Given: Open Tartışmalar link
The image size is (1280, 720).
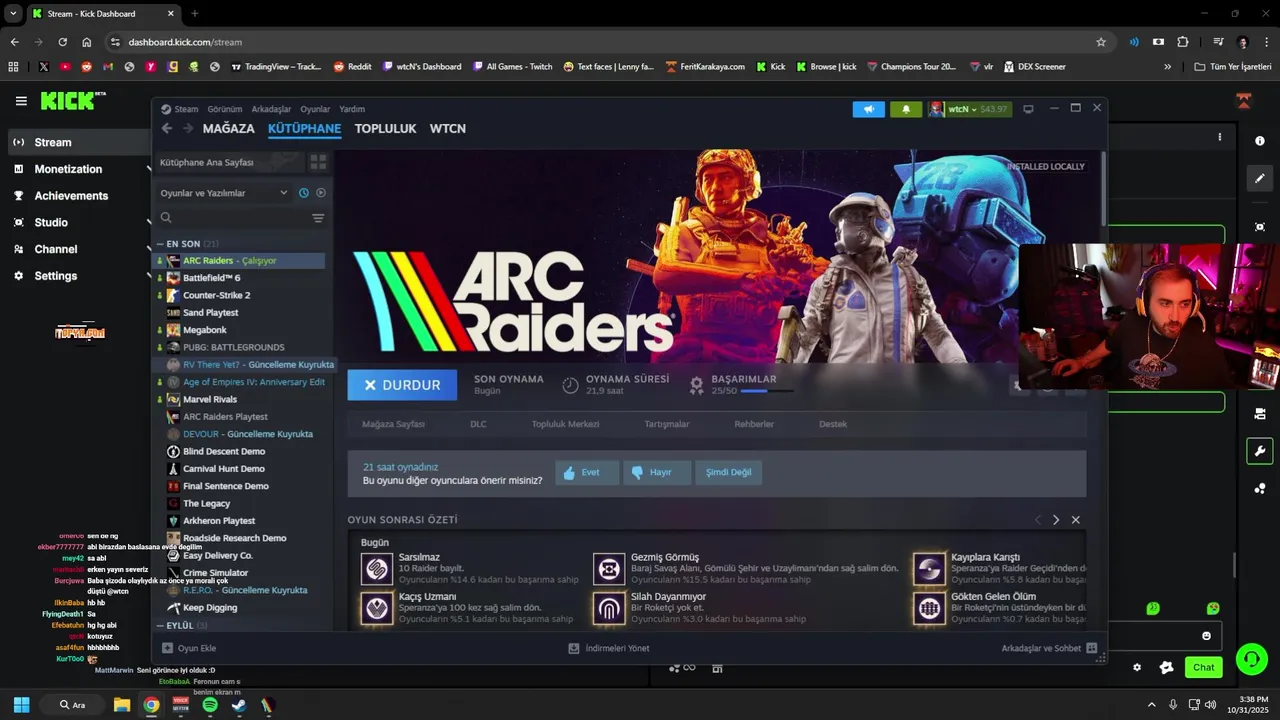Looking at the screenshot, I should 666,424.
